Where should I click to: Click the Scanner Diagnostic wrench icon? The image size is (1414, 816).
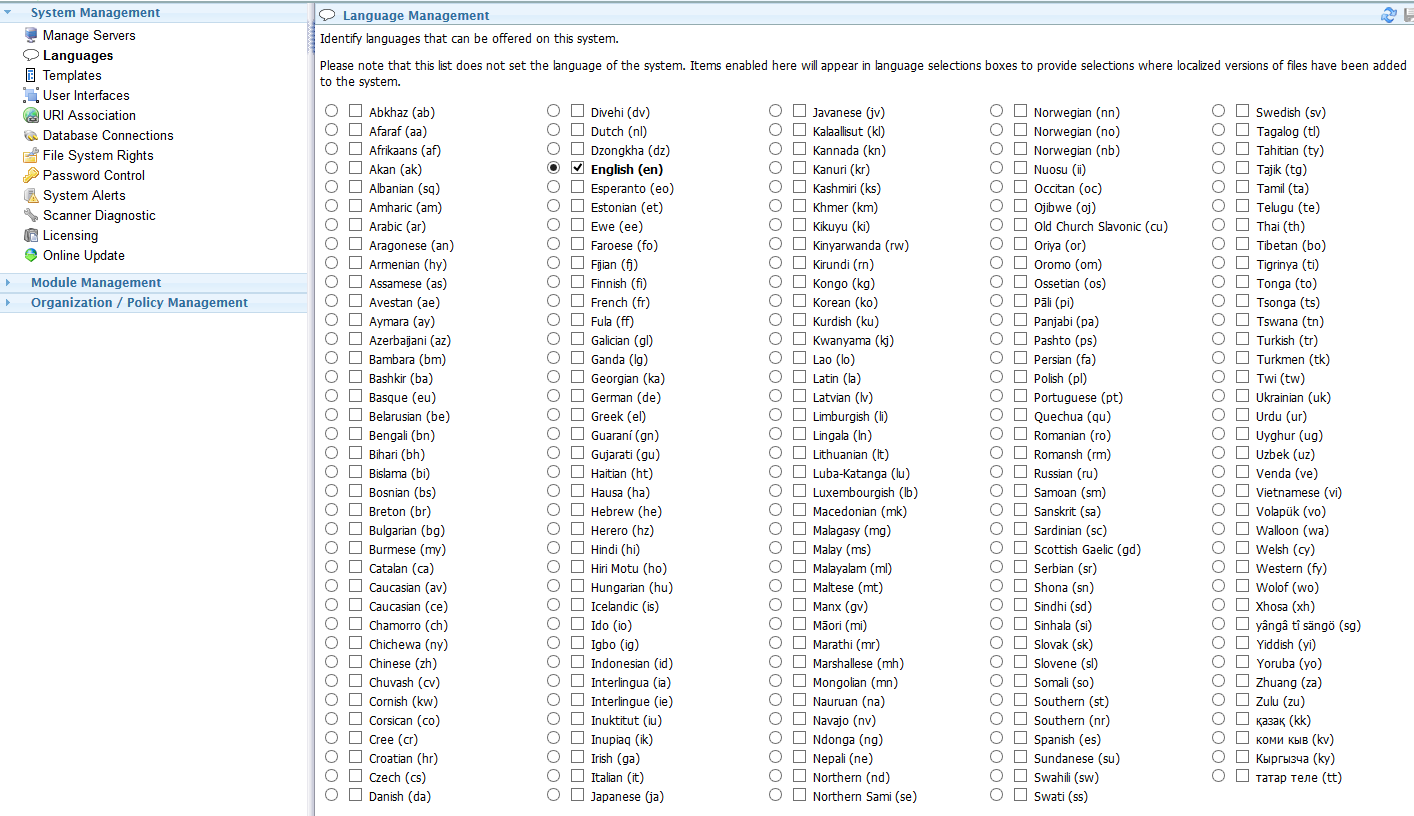31,215
